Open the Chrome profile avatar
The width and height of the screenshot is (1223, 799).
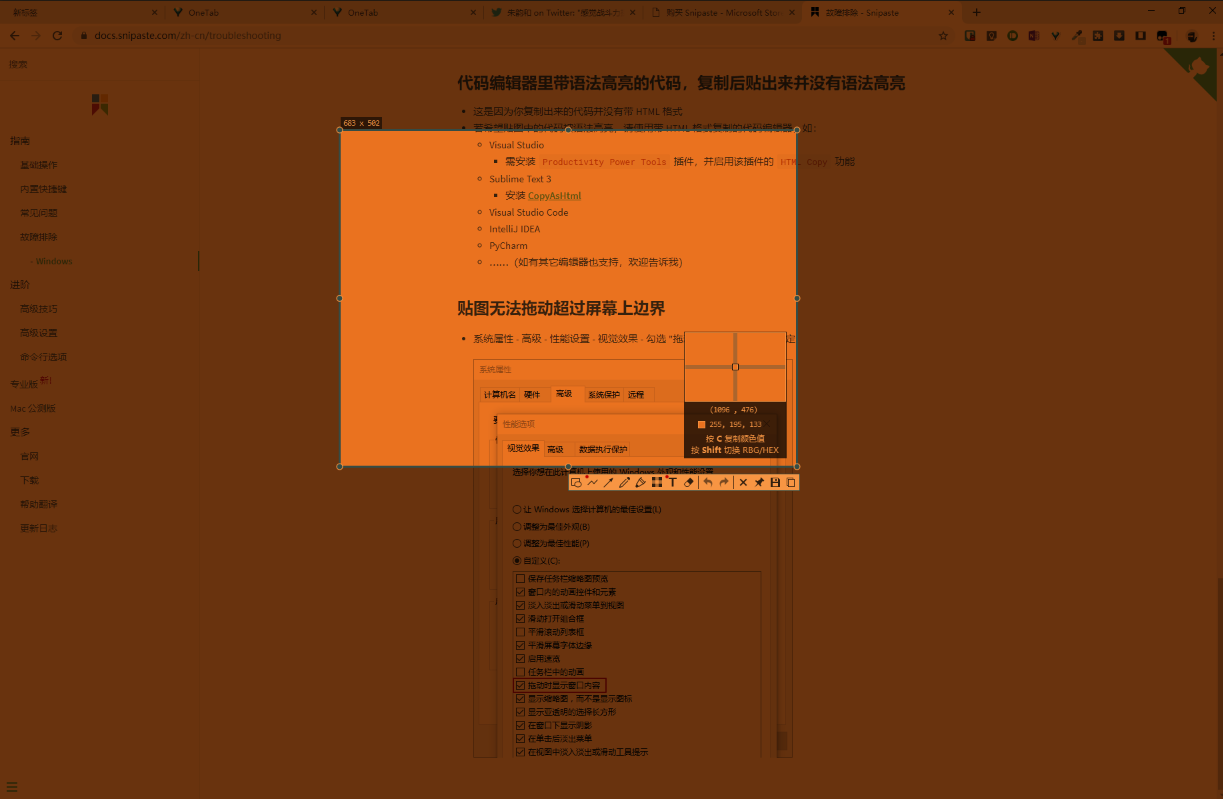[x=1192, y=35]
